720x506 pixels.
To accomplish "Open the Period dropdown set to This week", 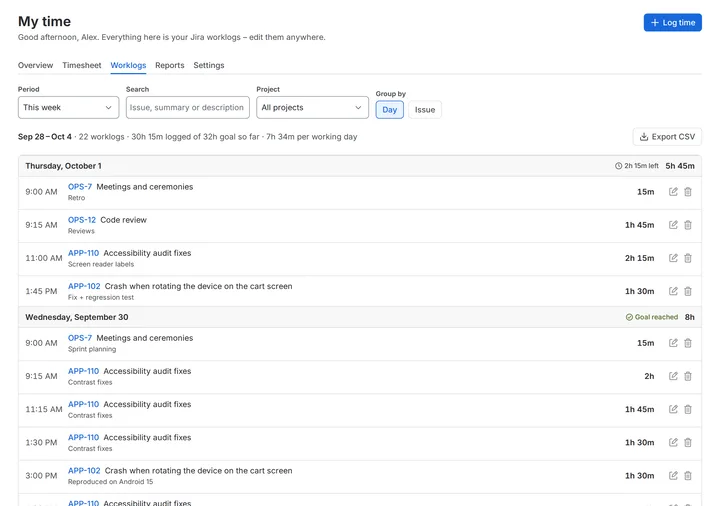I will [68, 107].
